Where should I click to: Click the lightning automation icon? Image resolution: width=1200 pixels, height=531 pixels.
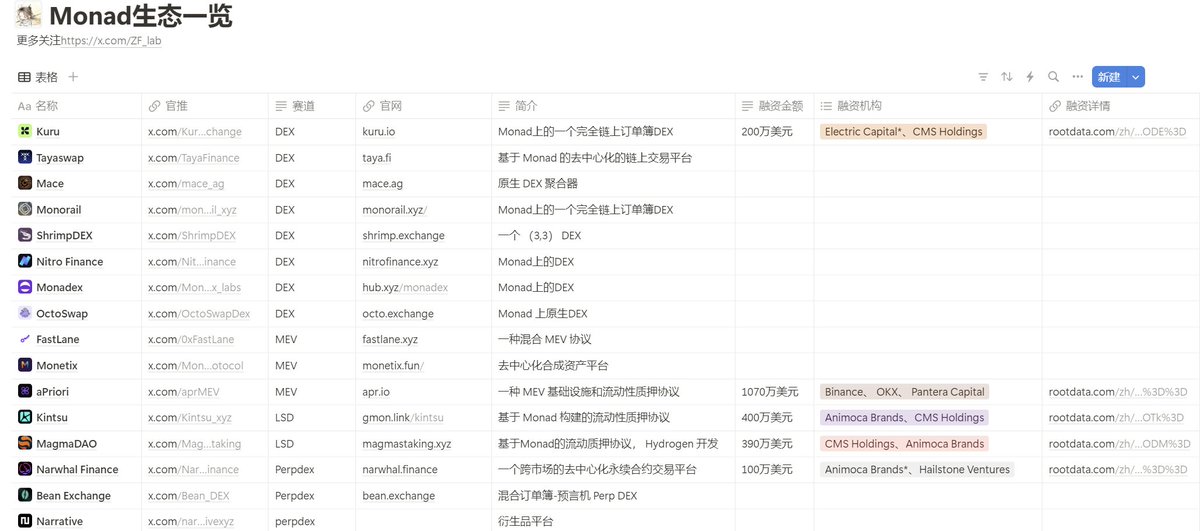click(x=1030, y=77)
